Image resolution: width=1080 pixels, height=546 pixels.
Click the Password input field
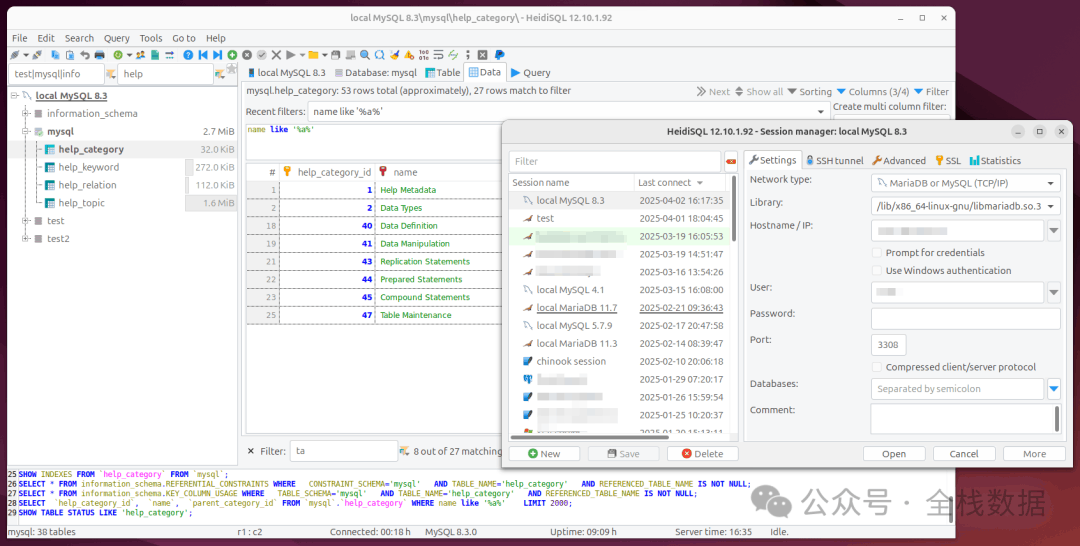[x=964, y=319]
